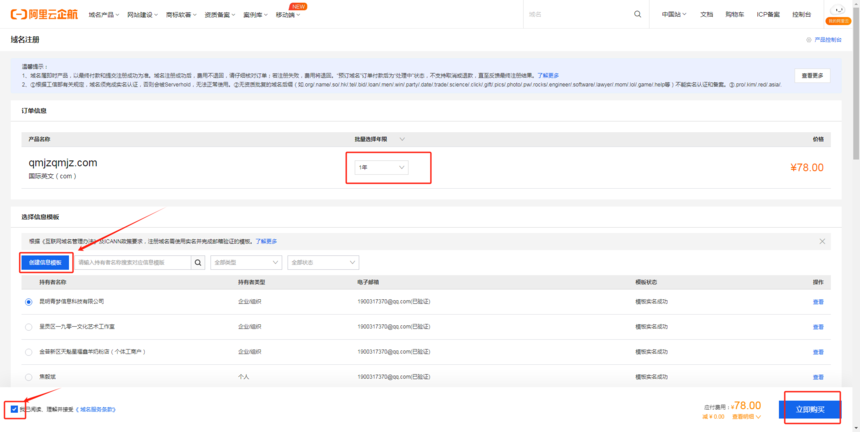Select the 呈贡区一九零一文化艺术工作室 radio button

coord(27,326)
